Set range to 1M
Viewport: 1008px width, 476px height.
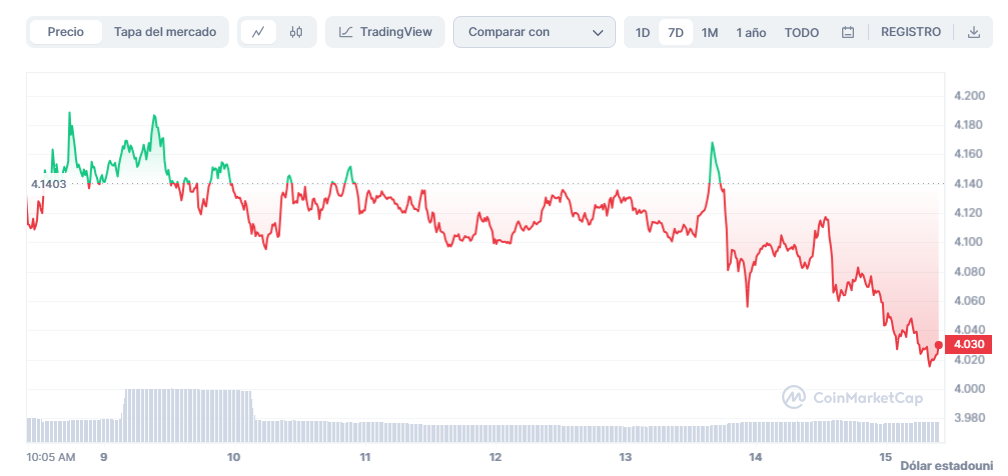click(709, 32)
